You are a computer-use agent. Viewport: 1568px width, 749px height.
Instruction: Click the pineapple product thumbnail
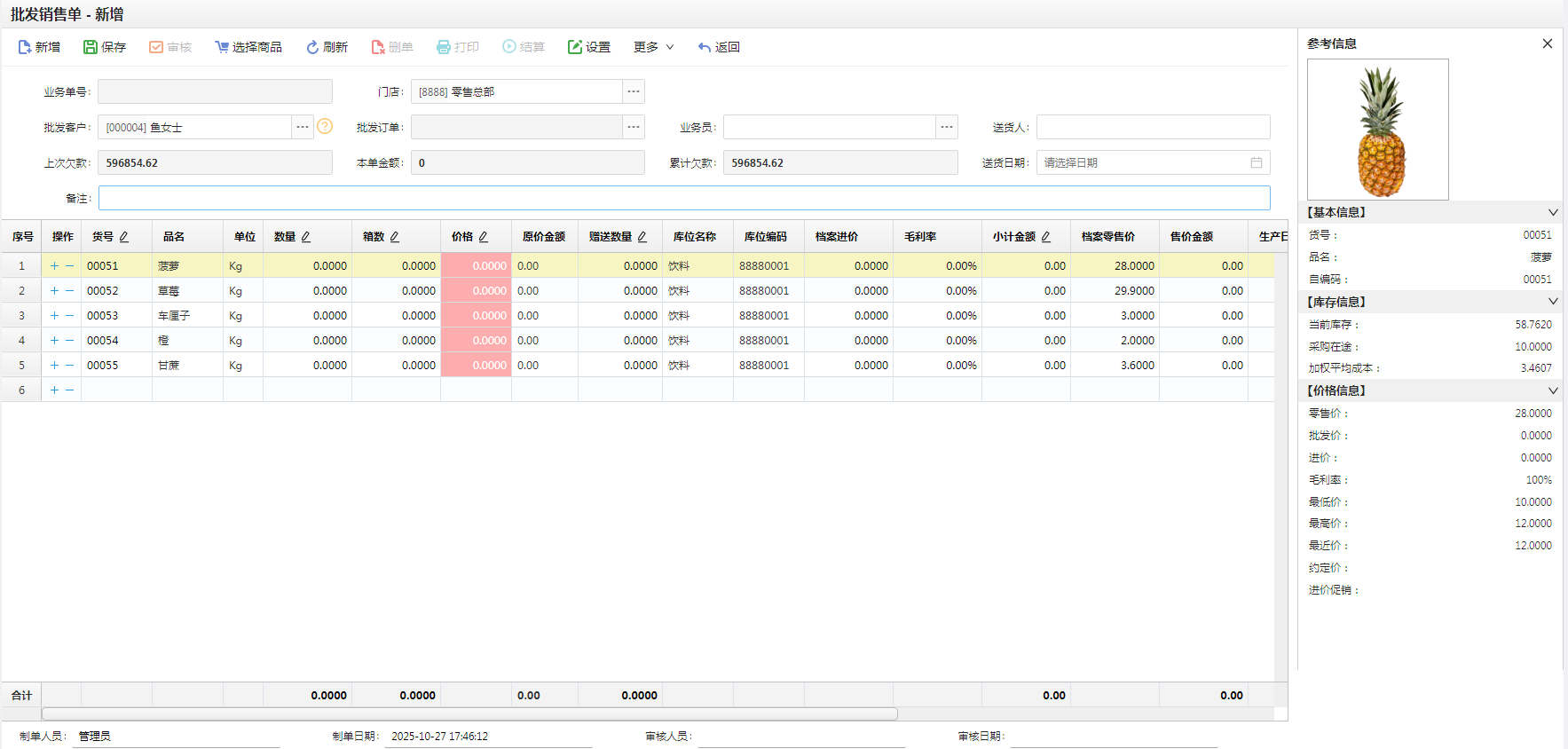[x=1377, y=130]
